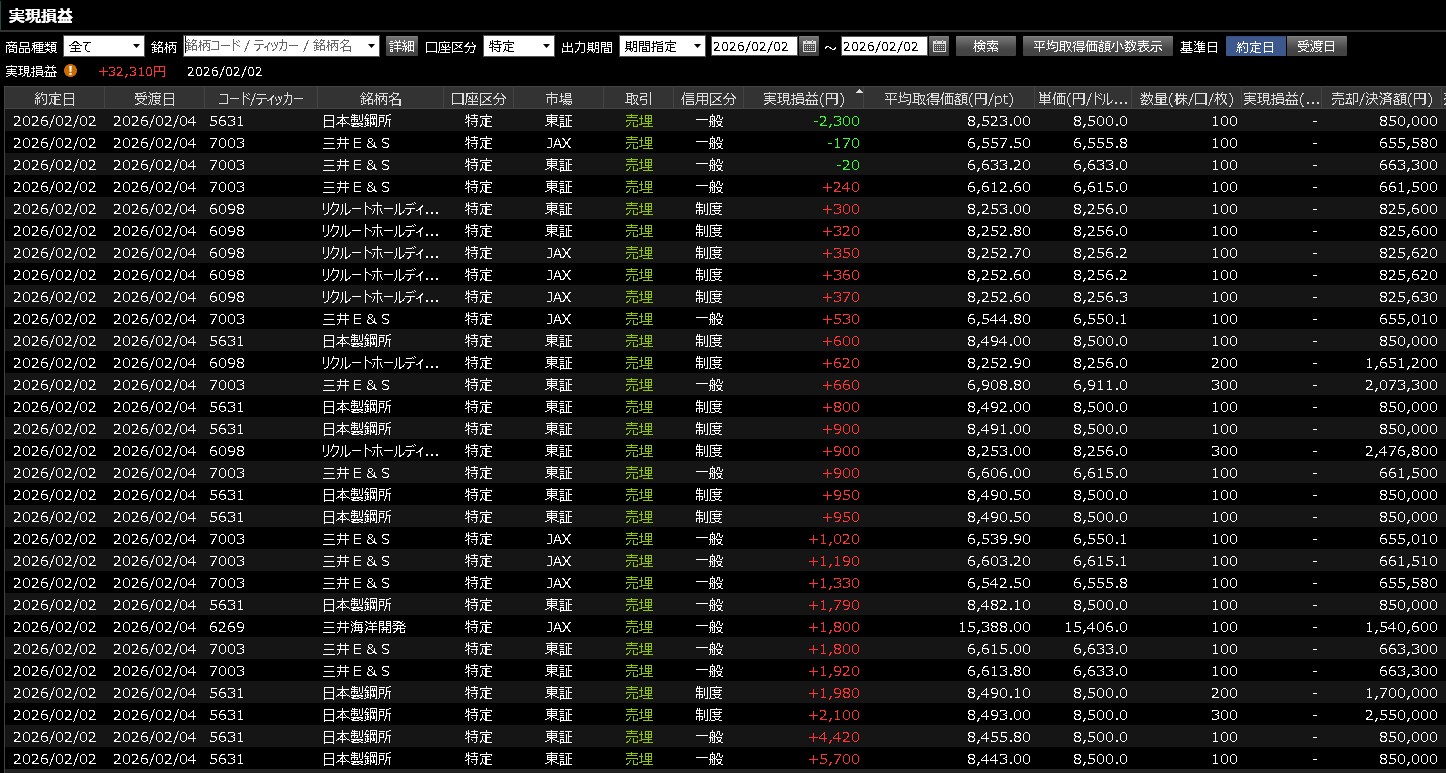Select the profit value +1,980

pyautogui.click(x=836, y=693)
